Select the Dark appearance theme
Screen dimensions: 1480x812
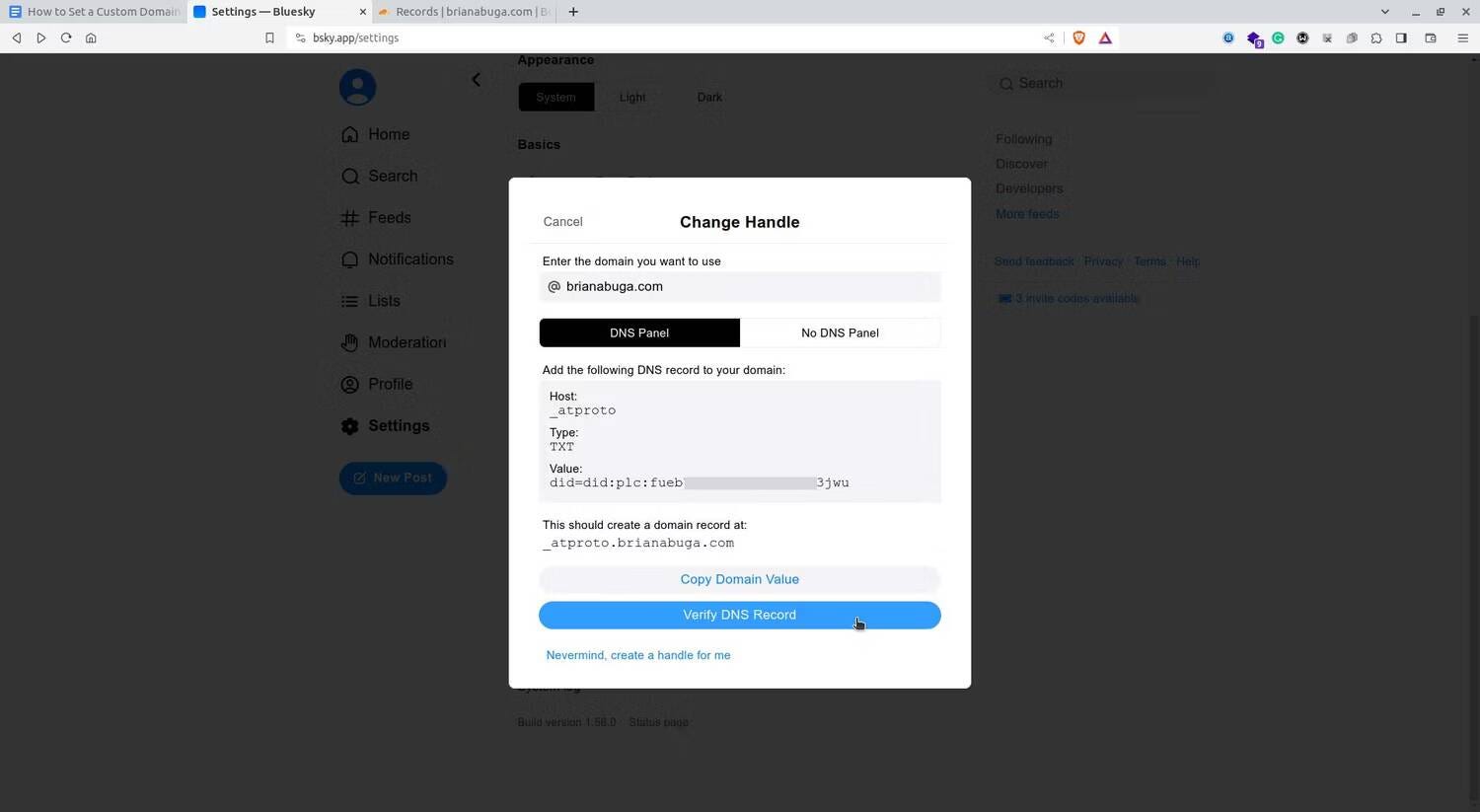point(708,97)
